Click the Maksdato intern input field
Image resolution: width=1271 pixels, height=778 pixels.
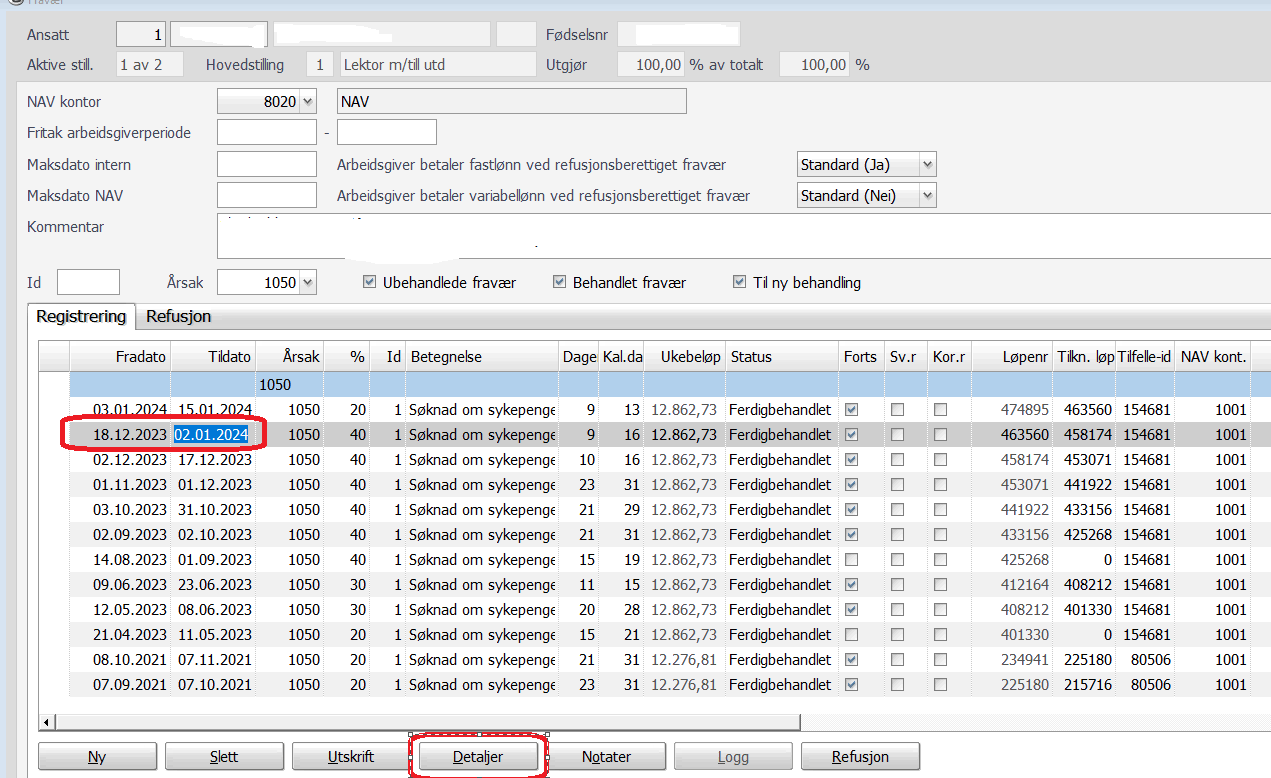267,165
